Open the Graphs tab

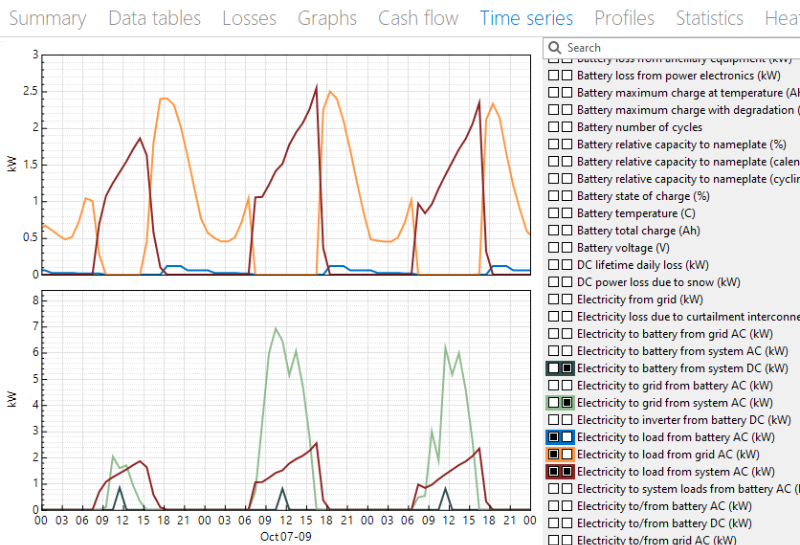327,18
